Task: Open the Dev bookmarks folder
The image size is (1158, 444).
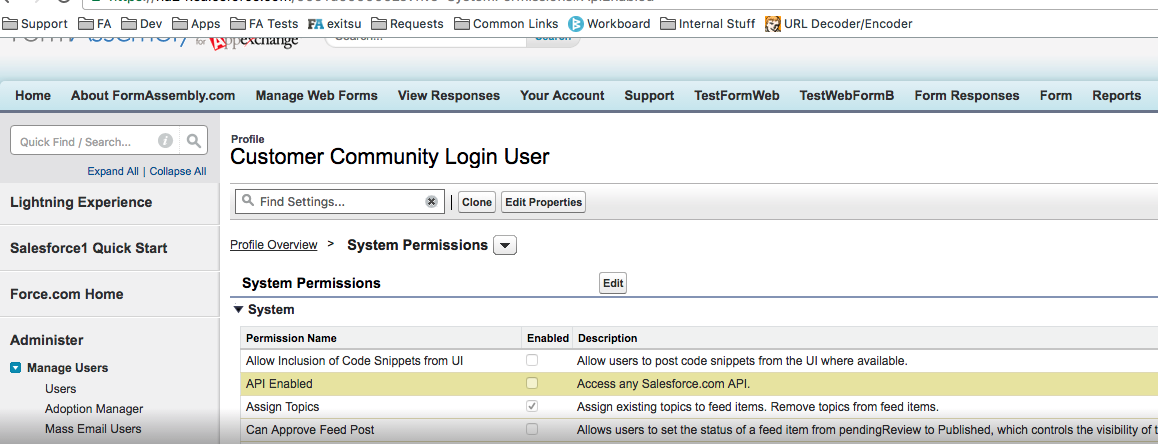Action: [x=142, y=24]
